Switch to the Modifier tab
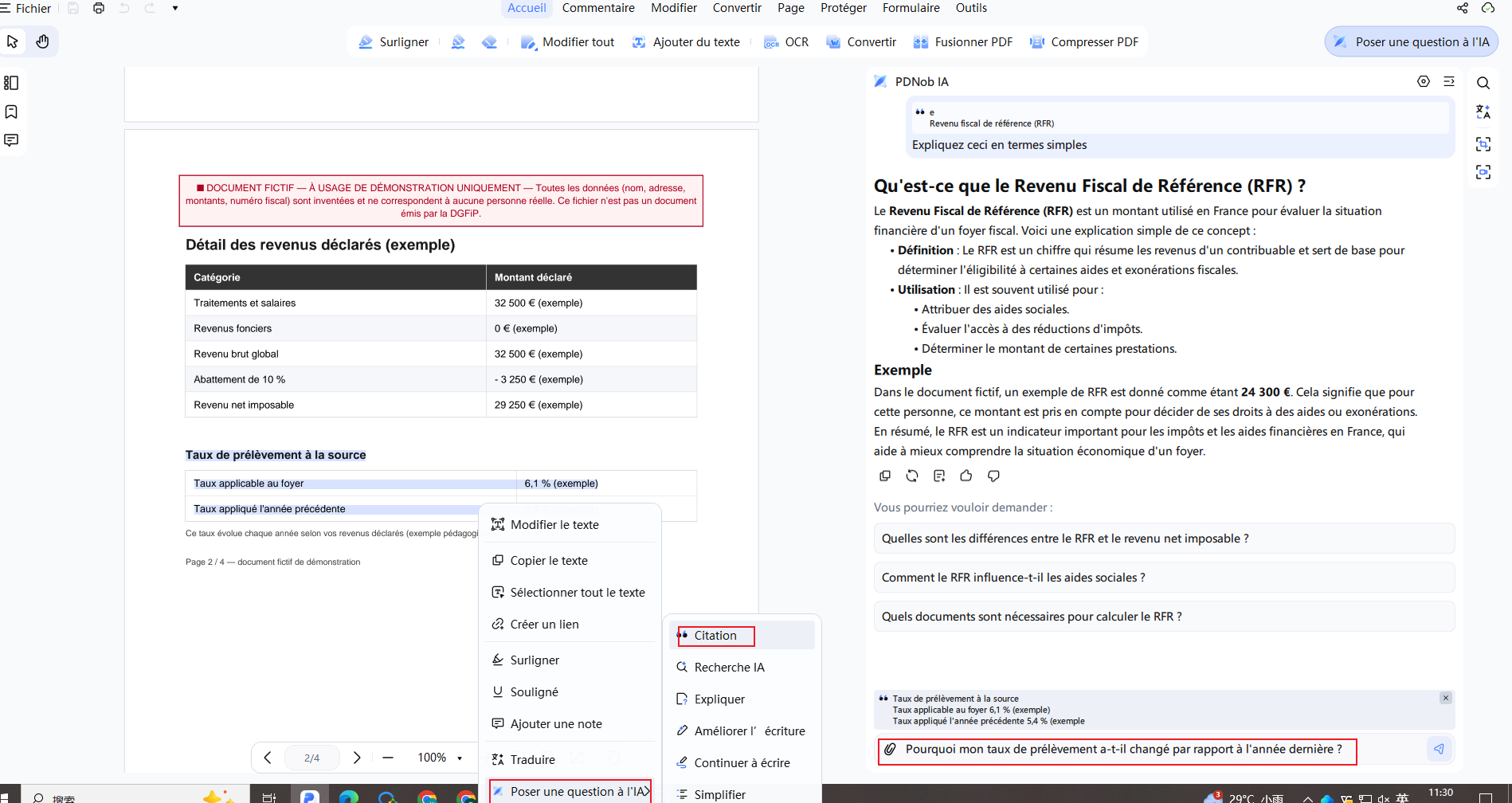This screenshot has width=1512, height=803. (x=674, y=8)
